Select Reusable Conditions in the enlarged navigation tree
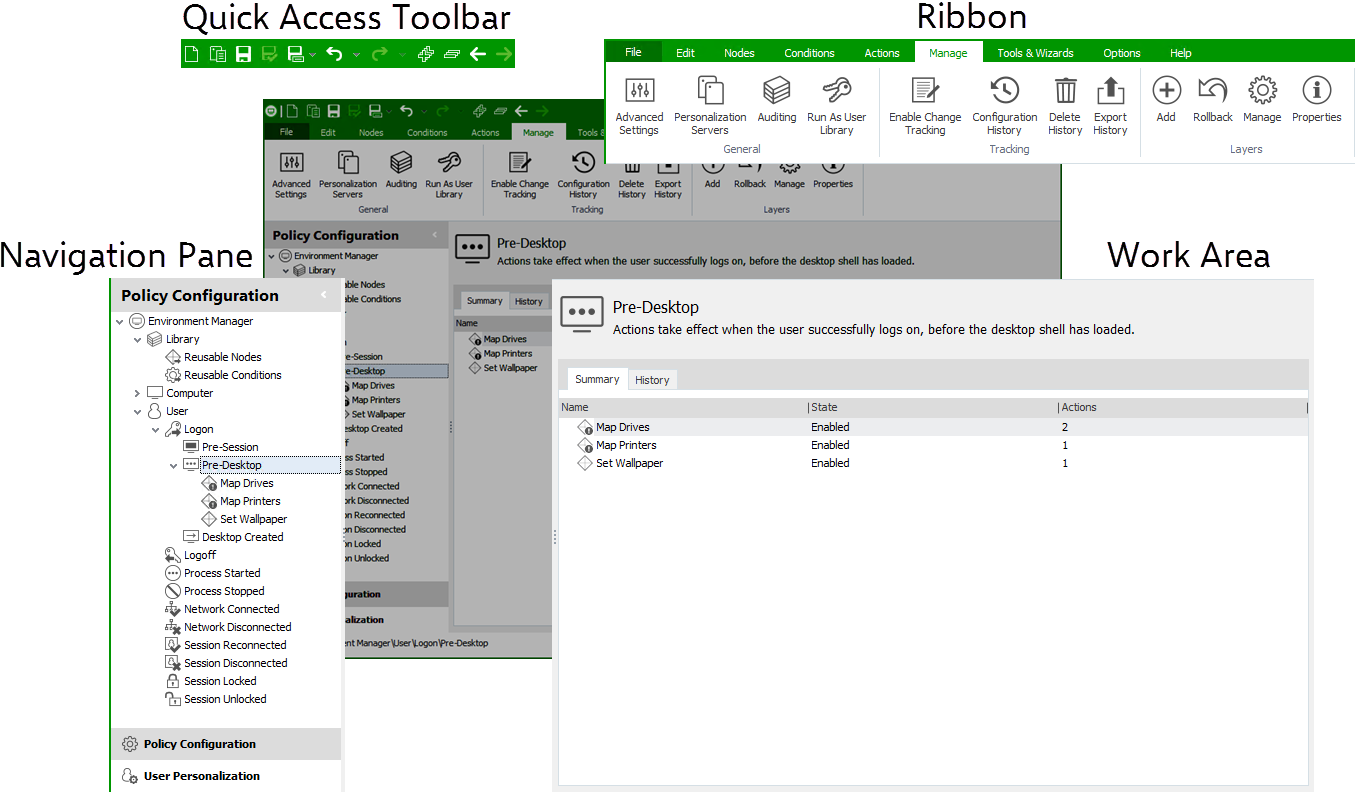This screenshot has height=792, width=1355. 232,375
